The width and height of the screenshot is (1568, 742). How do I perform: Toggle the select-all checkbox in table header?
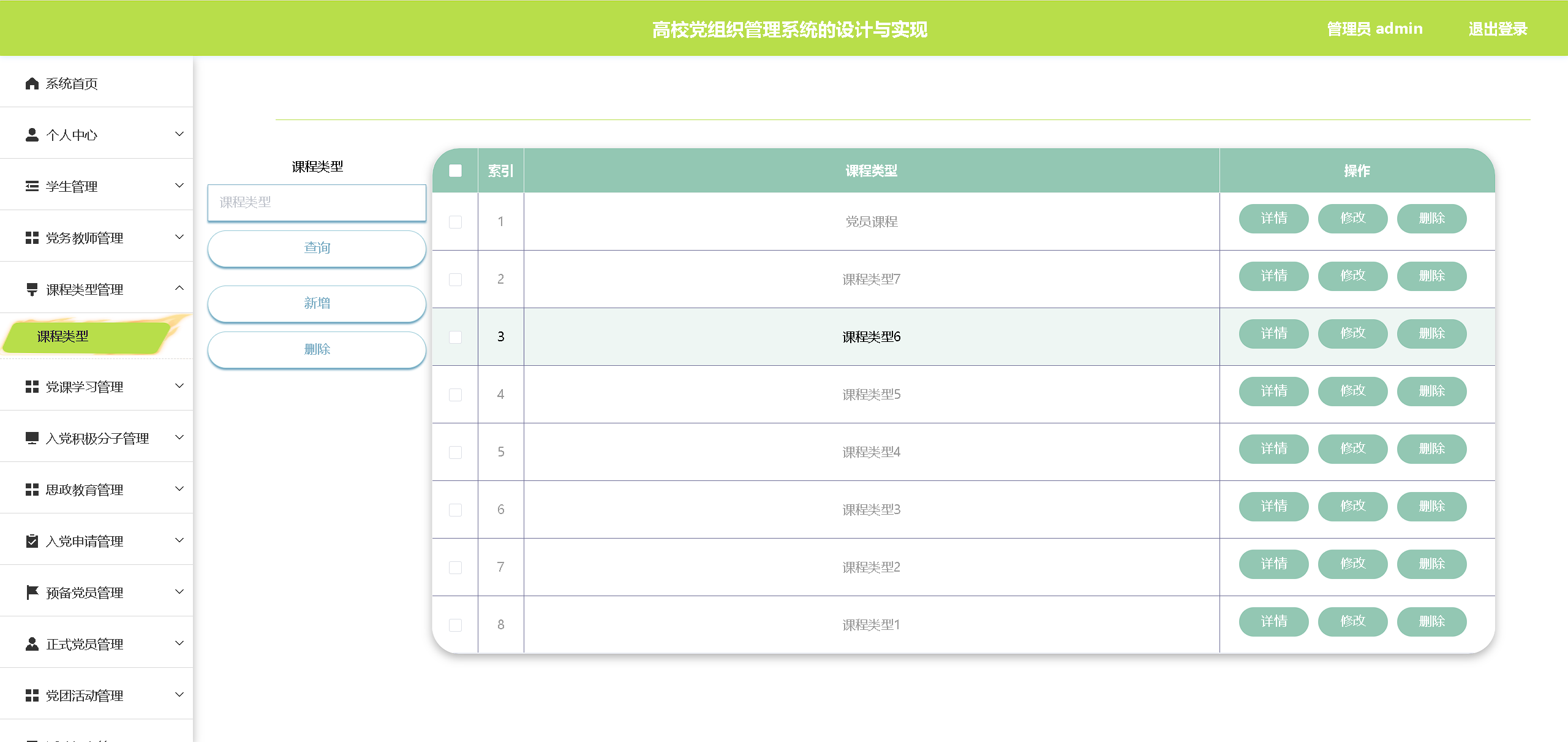pyautogui.click(x=455, y=171)
